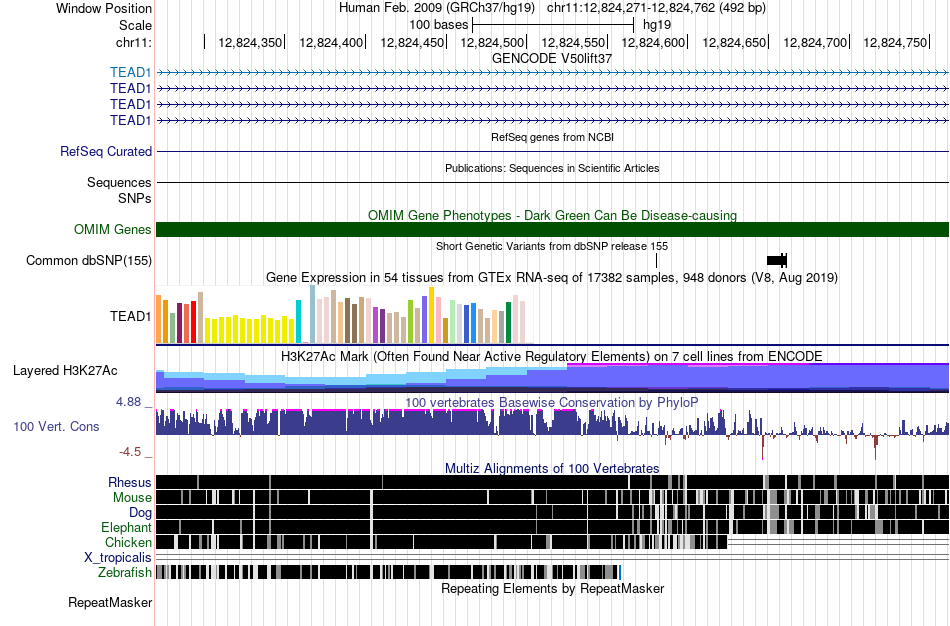Click the Sequences track label
950x626 pixels.
point(119,182)
